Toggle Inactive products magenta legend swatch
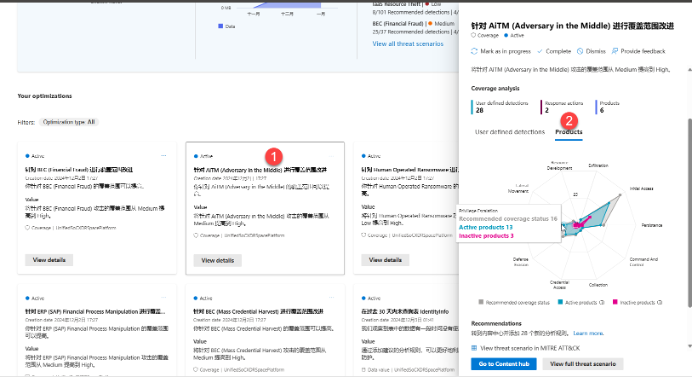Viewport: 695px width, 380px height. click(615, 302)
